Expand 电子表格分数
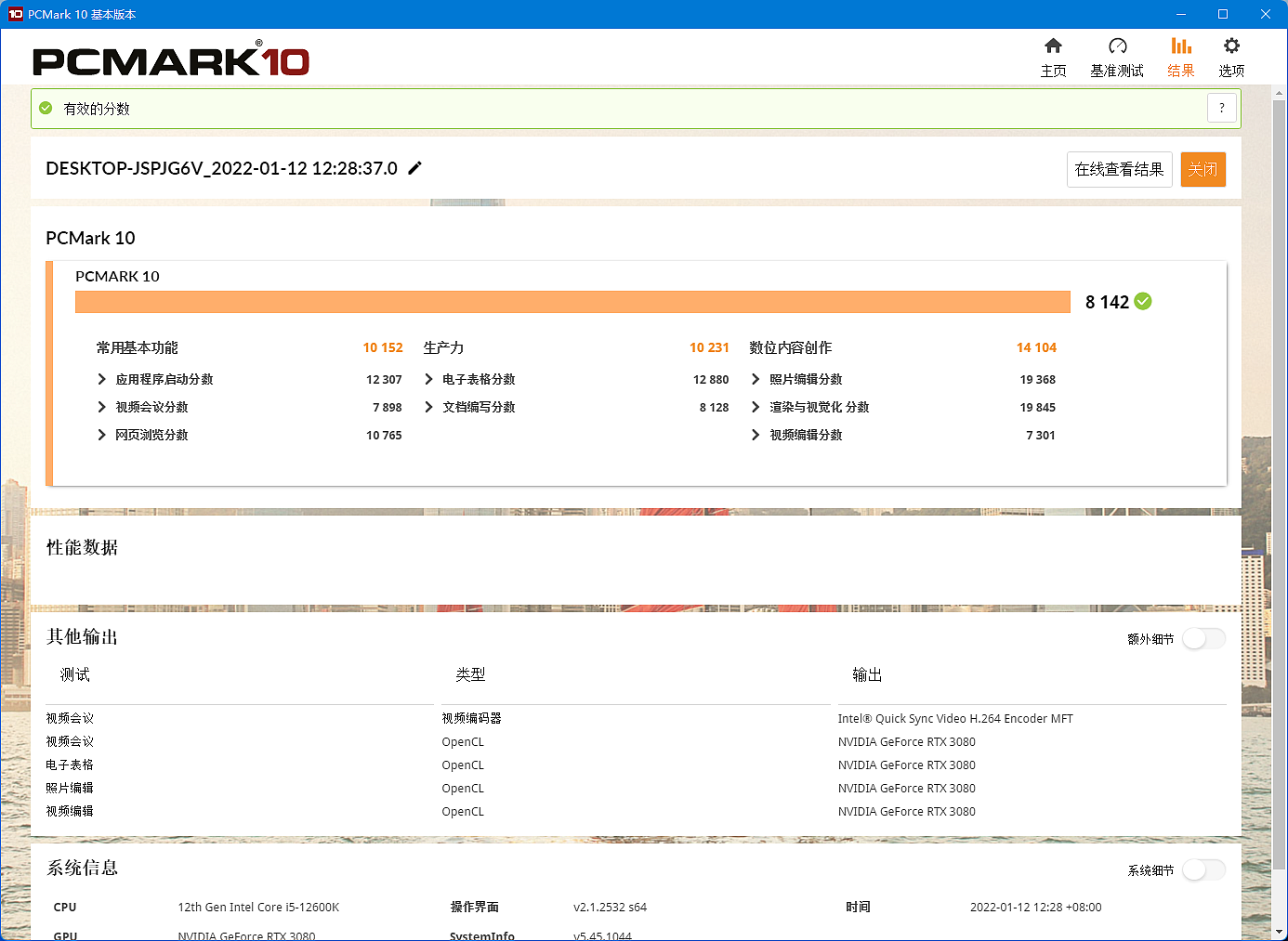The height and width of the screenshot is (941, 1288). pos(428,379)
